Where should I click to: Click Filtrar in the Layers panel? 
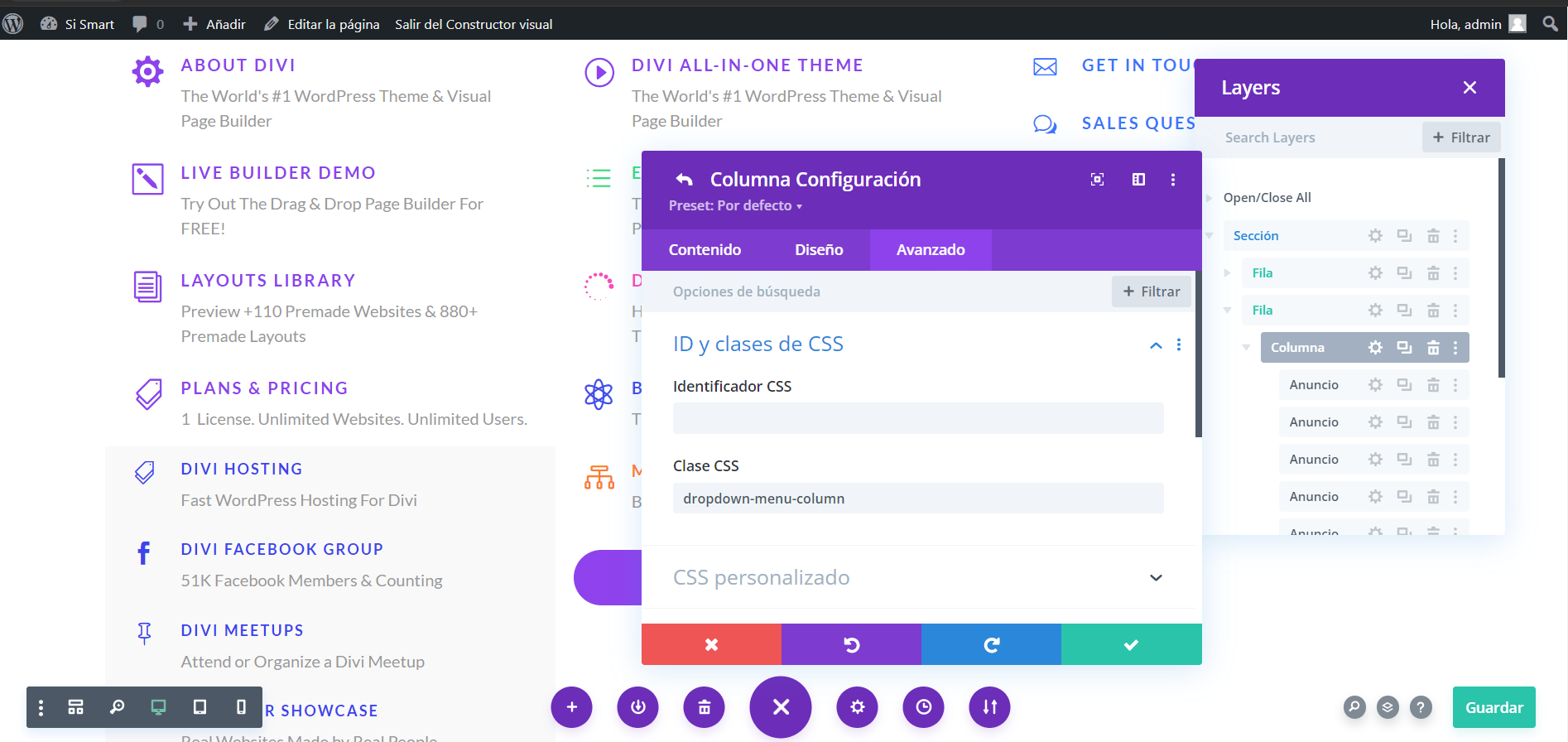[1461, 137]
